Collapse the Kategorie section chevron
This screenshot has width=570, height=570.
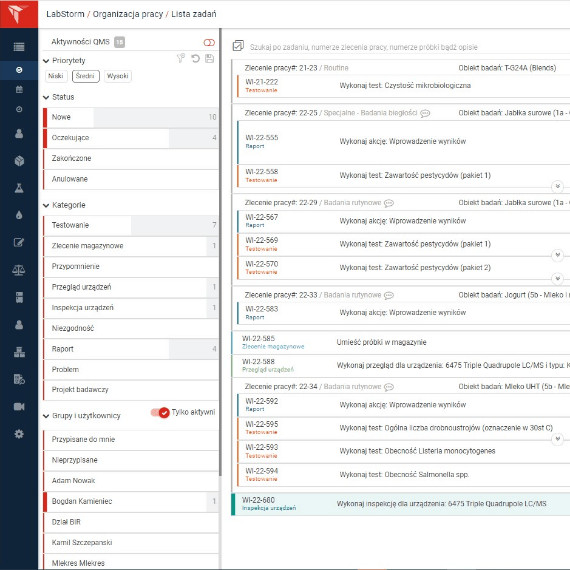click(46, 205)
